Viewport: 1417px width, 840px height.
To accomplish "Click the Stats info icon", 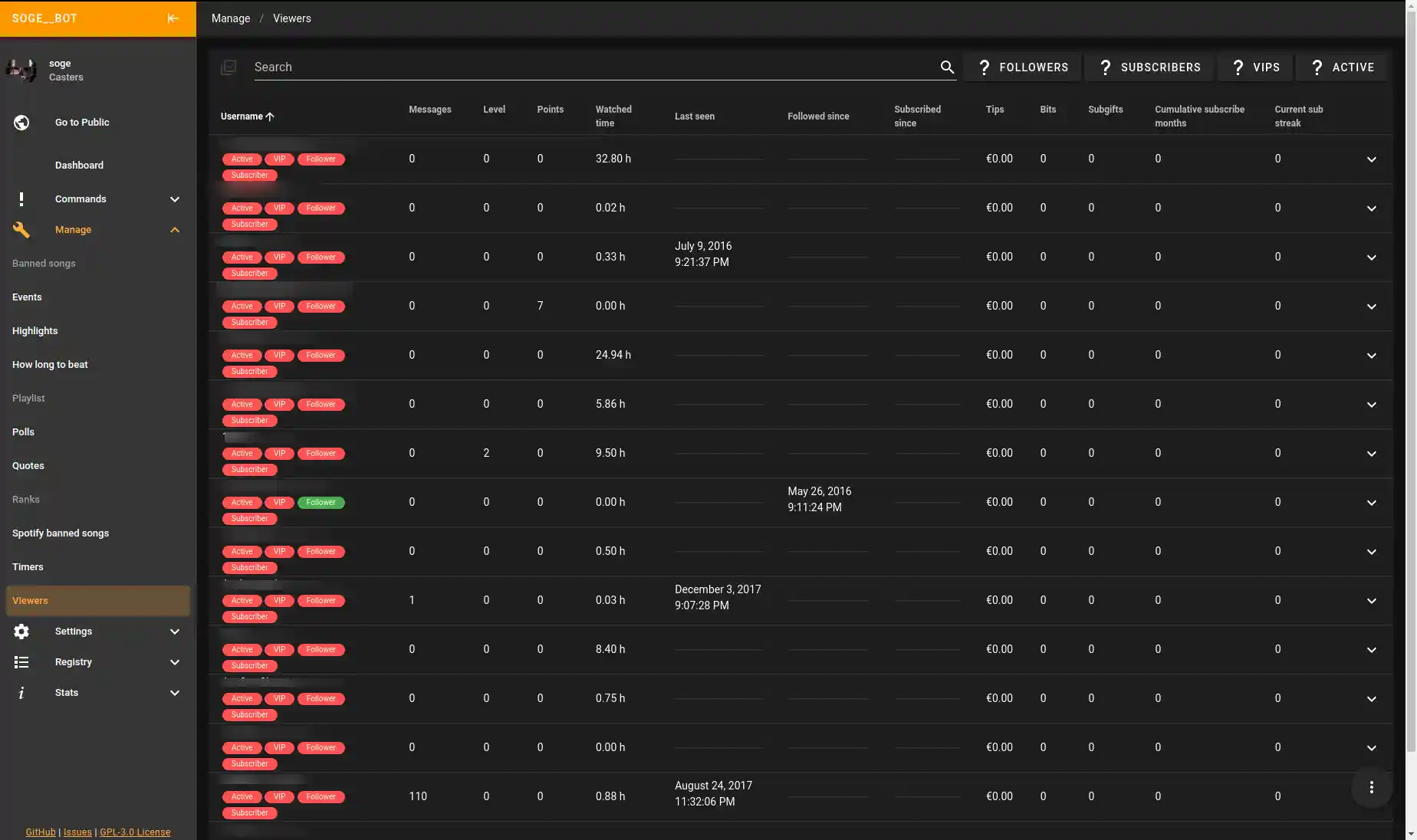I will tap(21, 693).
